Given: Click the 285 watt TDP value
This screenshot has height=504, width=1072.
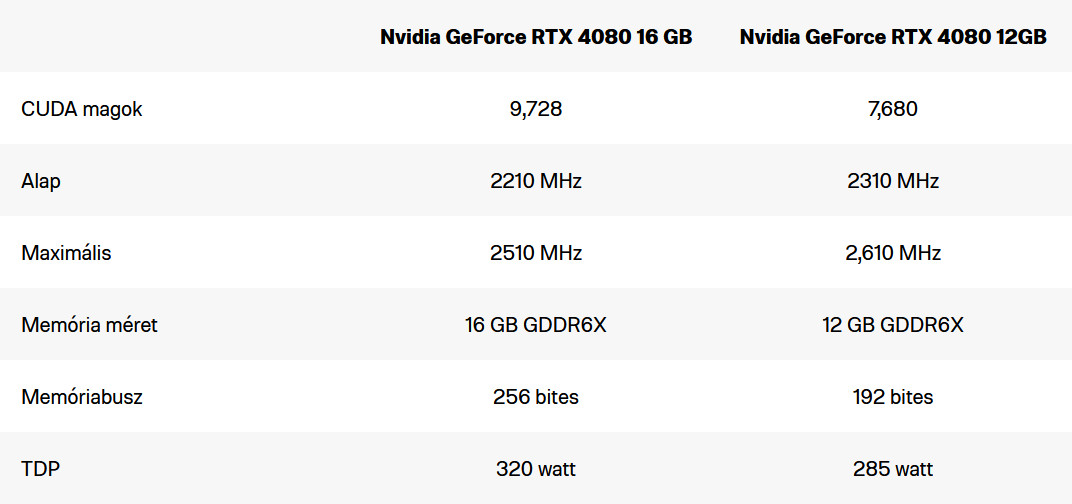Looking at the screenshot, I should (893, 469).
